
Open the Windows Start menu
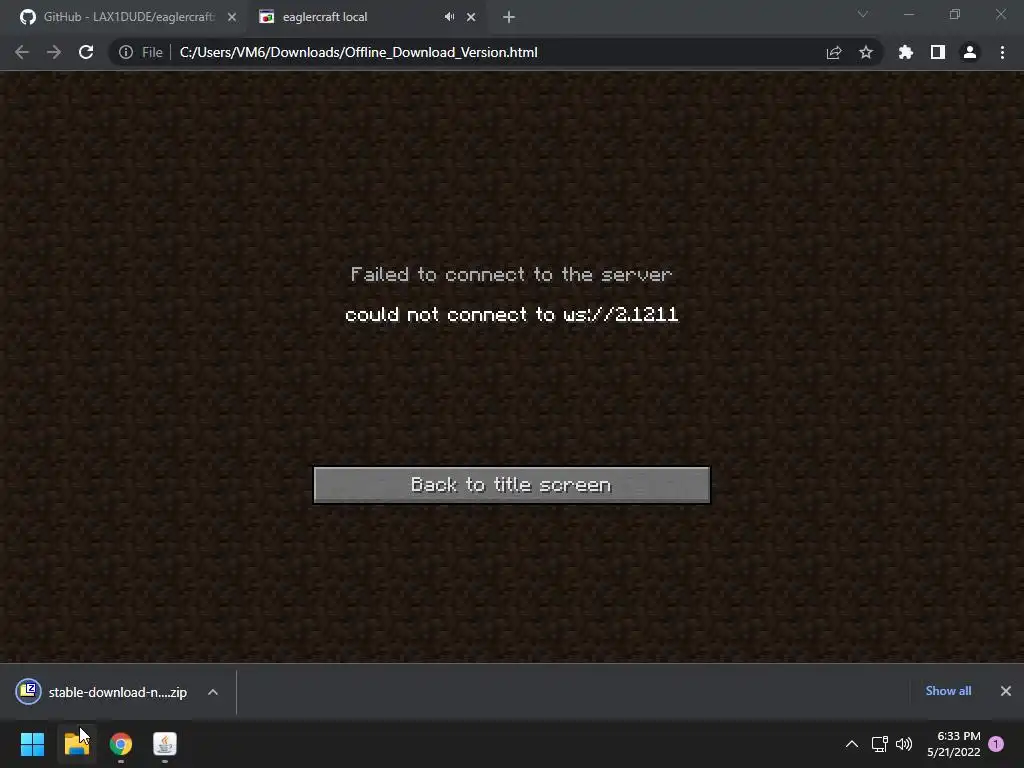(32, 744)
